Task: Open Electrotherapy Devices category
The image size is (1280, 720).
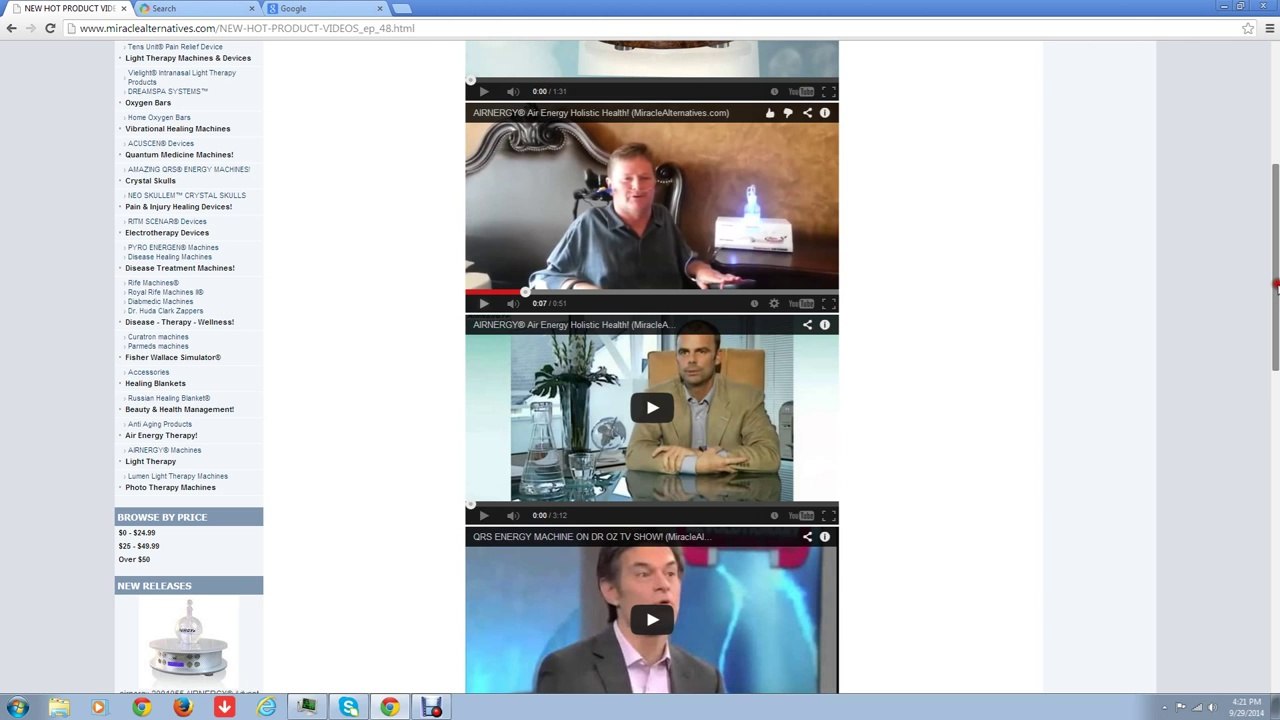Action: (x=167, y=233)
